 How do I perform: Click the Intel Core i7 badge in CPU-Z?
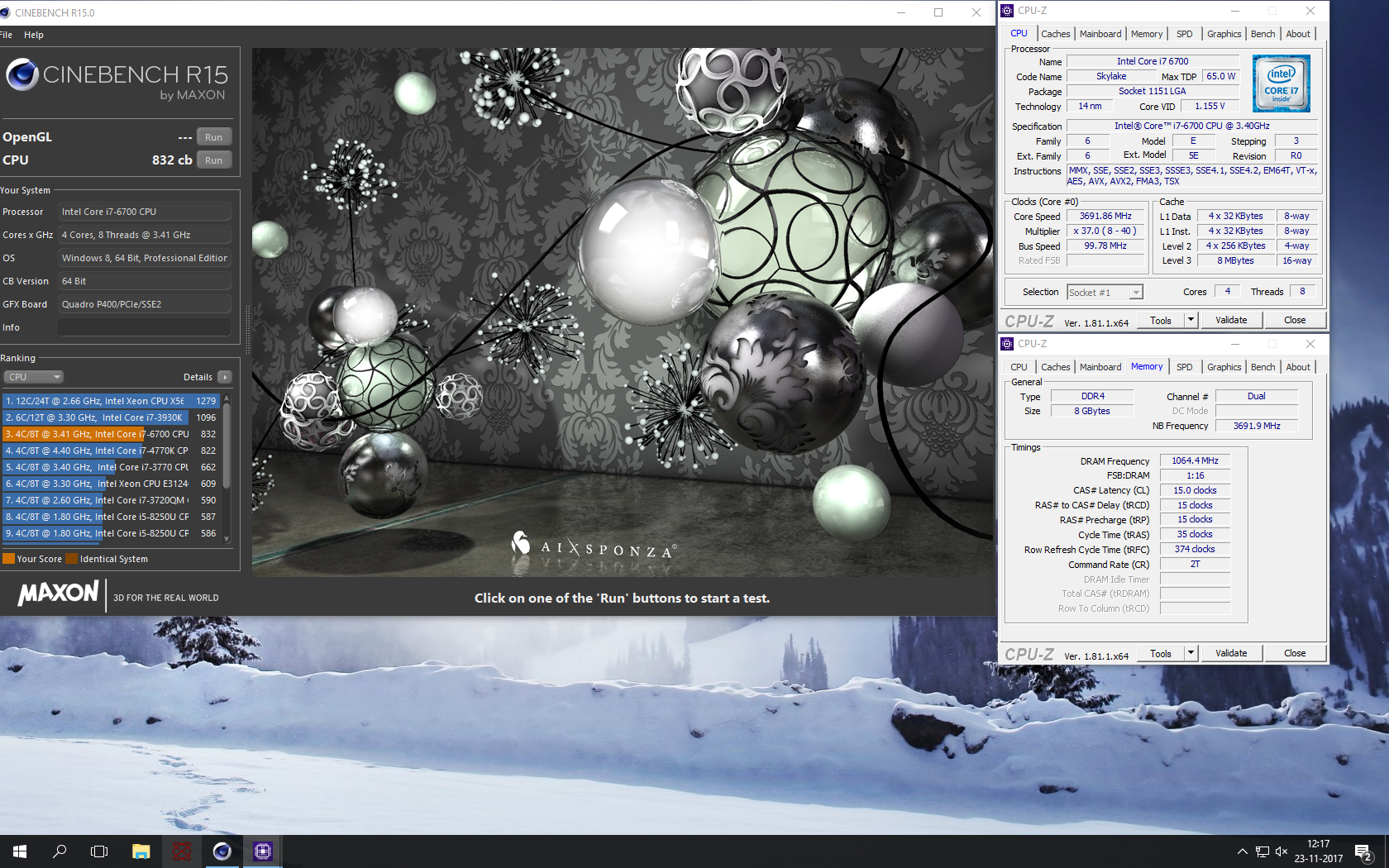pyautogui.click(x=1281, y=83)
